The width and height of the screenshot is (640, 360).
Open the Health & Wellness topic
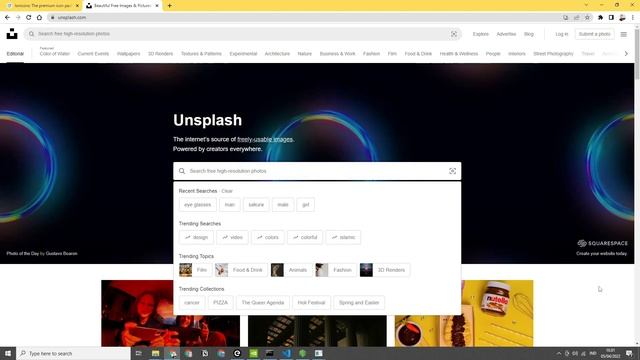click(459, 53)
